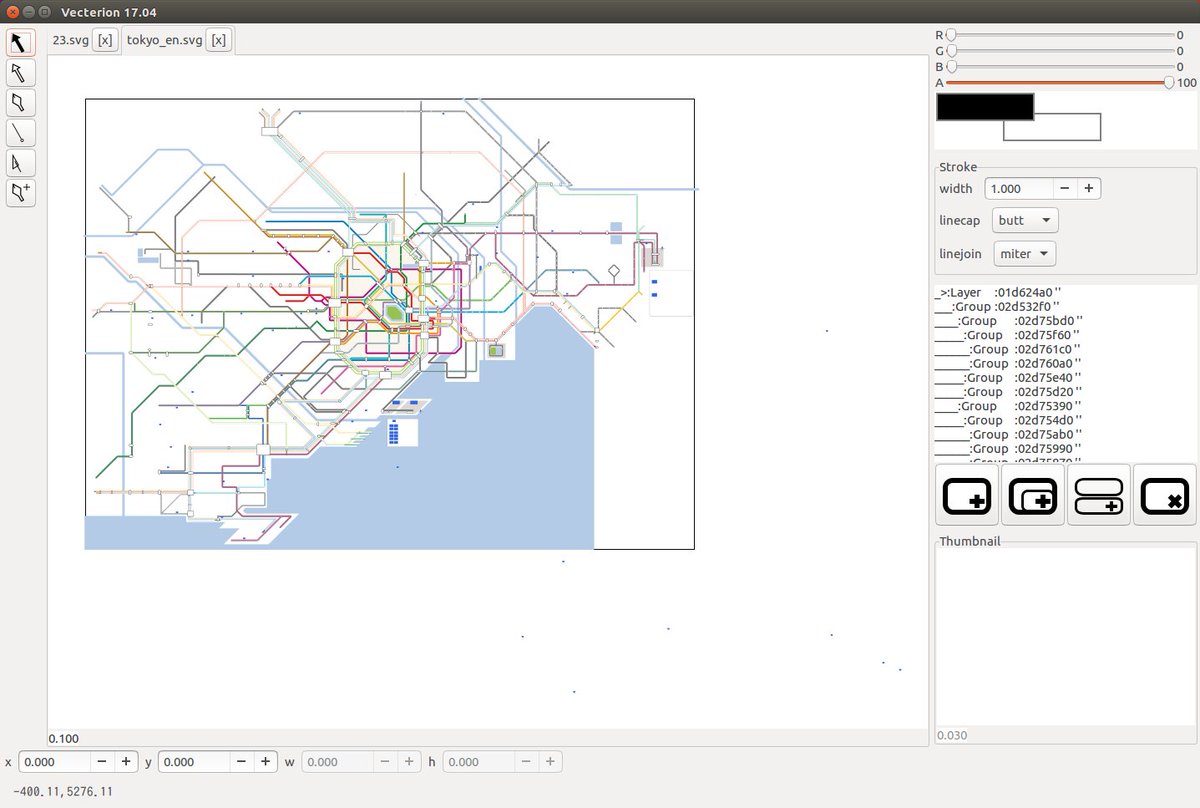Decrease the x position value
Viewport: 1200px width, 808px height.
point(102,762)
